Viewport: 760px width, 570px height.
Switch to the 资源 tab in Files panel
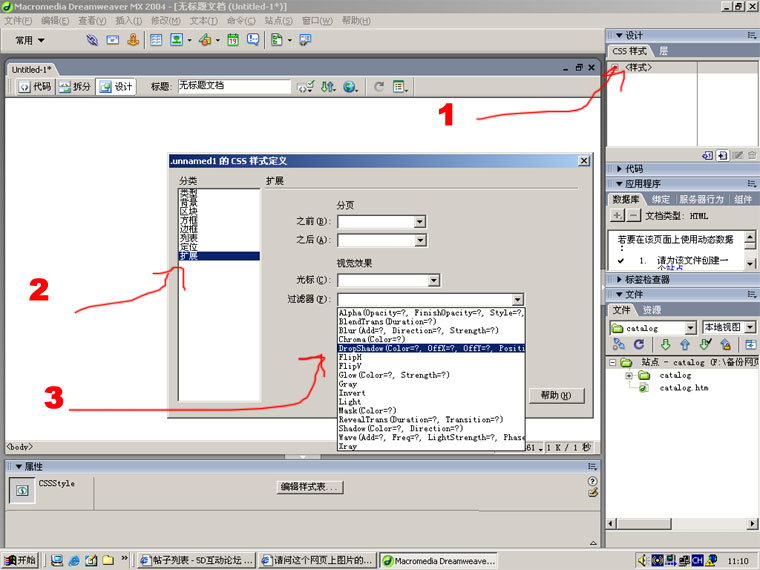pyautogui.click(x=651, y=310)
